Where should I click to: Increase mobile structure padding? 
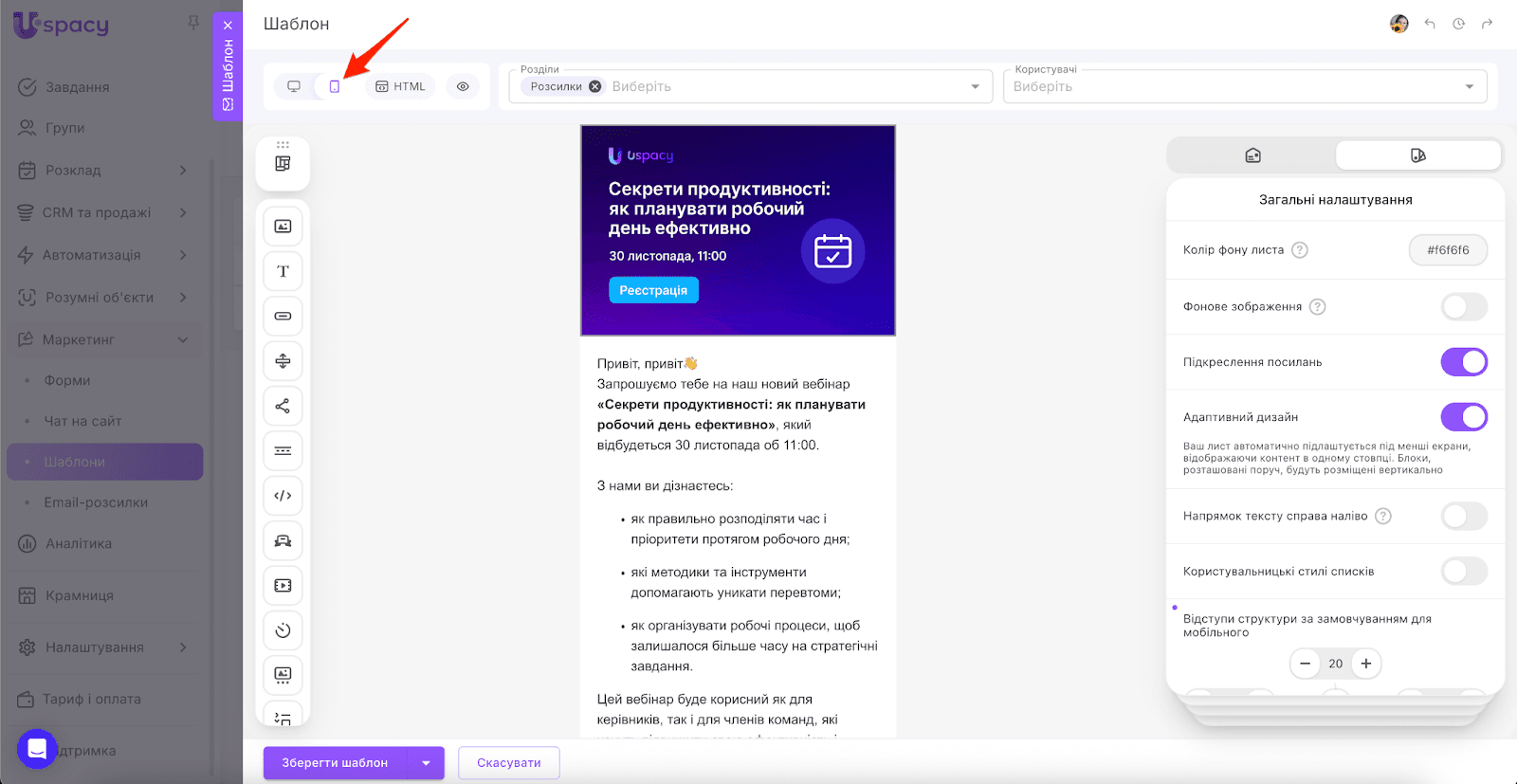click(x=1366, y=664)
